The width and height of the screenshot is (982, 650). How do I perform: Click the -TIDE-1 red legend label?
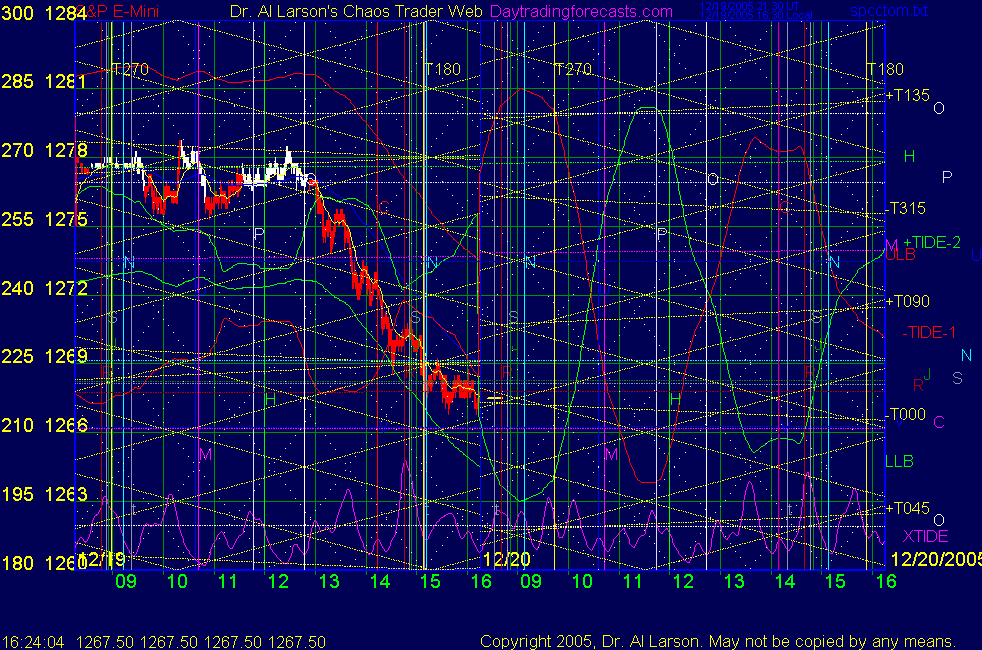[x=929, y=333]
